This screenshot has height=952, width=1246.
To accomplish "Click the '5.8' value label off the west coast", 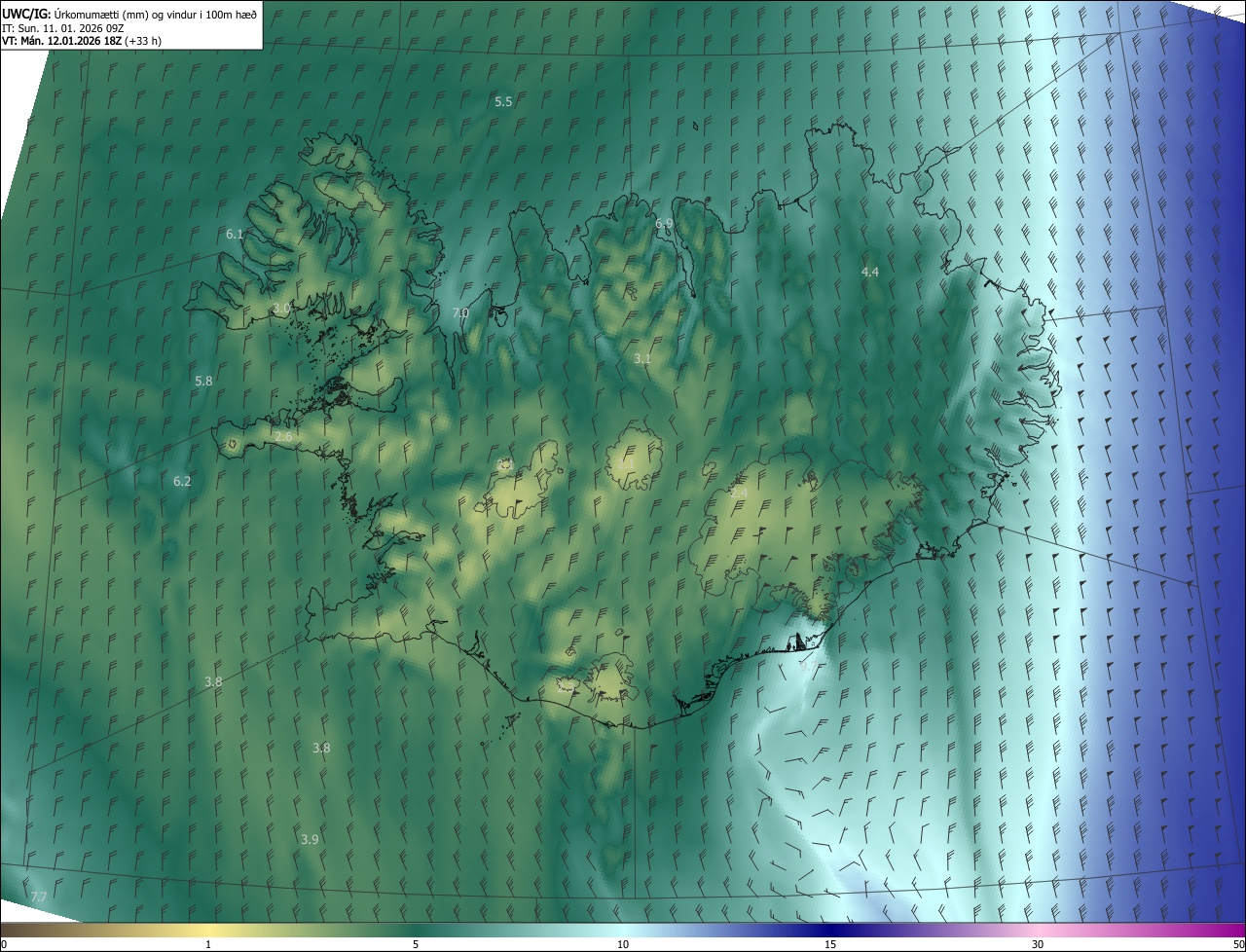I will (x=203, y=382).
